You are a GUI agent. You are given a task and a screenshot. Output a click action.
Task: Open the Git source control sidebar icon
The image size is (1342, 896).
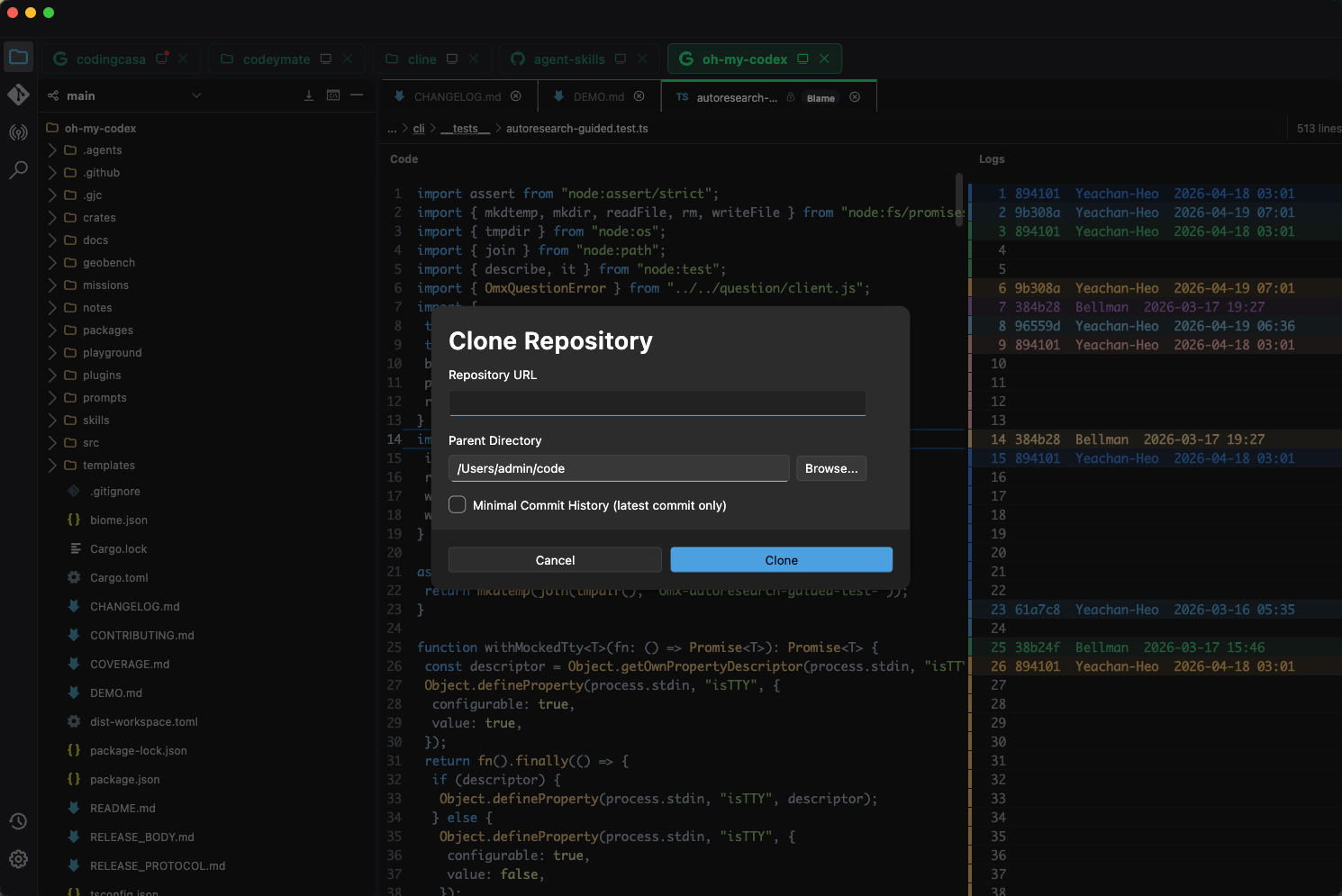(x=18, y=95)
